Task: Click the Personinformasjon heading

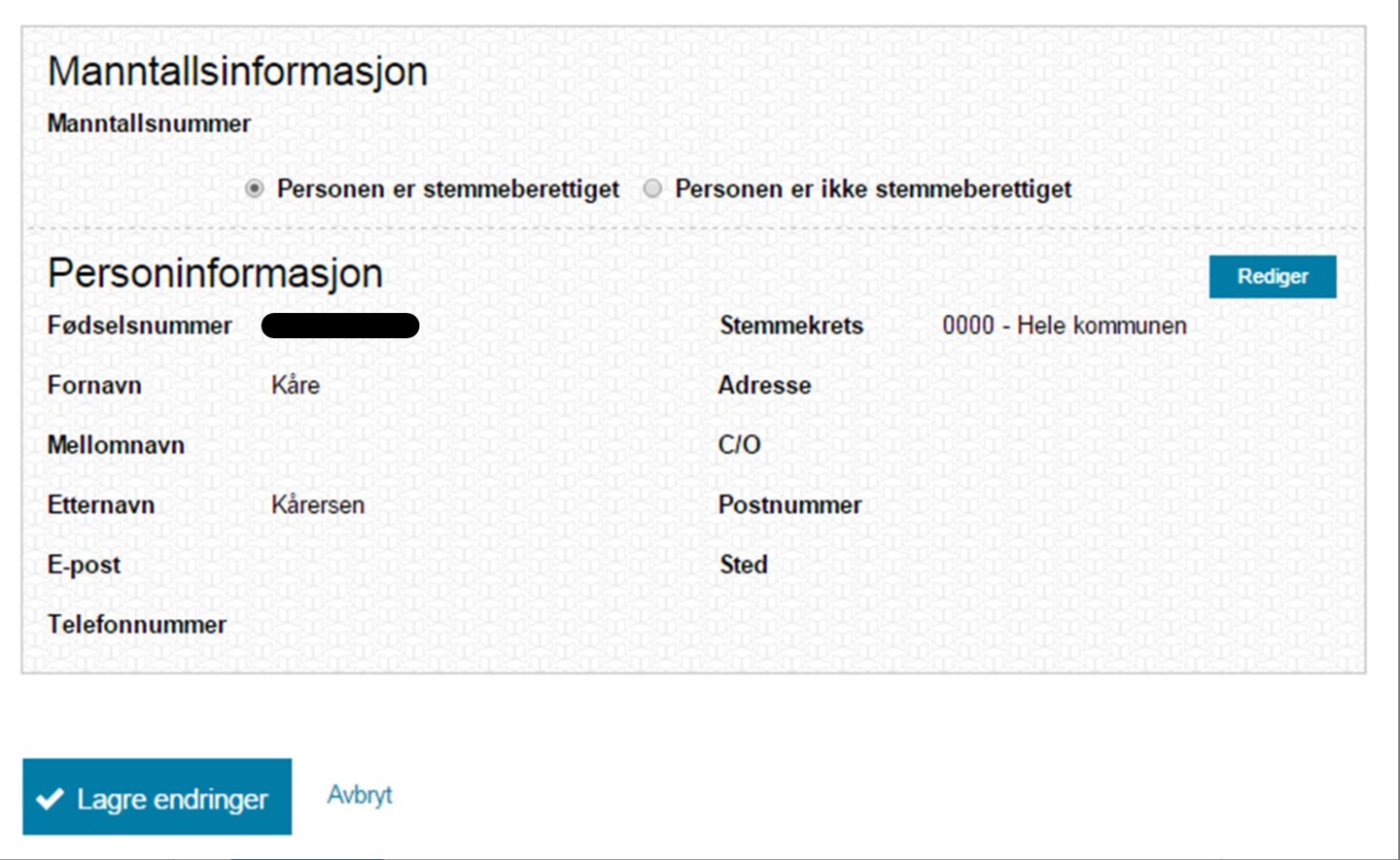Action: 215,273
